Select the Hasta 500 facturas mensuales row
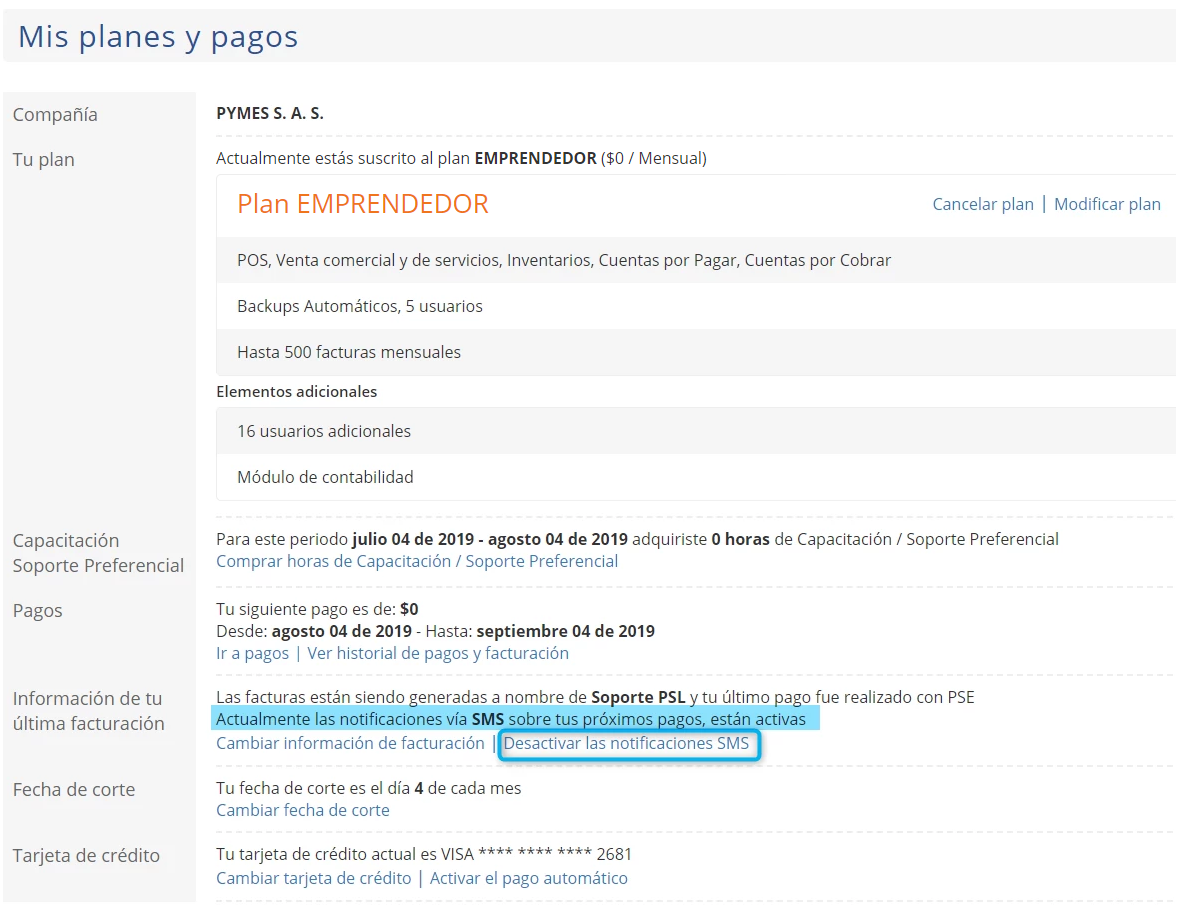1183x910 pixels. tap(349, 352)
